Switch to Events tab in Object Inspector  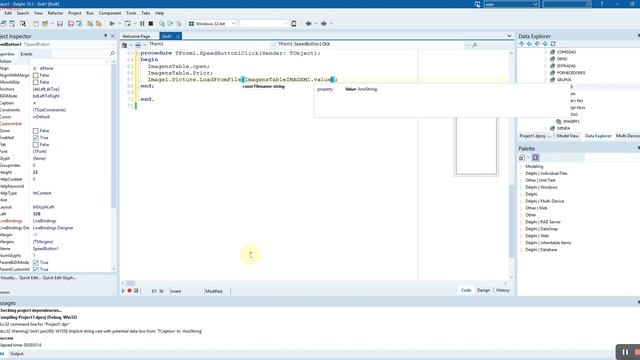26,54
